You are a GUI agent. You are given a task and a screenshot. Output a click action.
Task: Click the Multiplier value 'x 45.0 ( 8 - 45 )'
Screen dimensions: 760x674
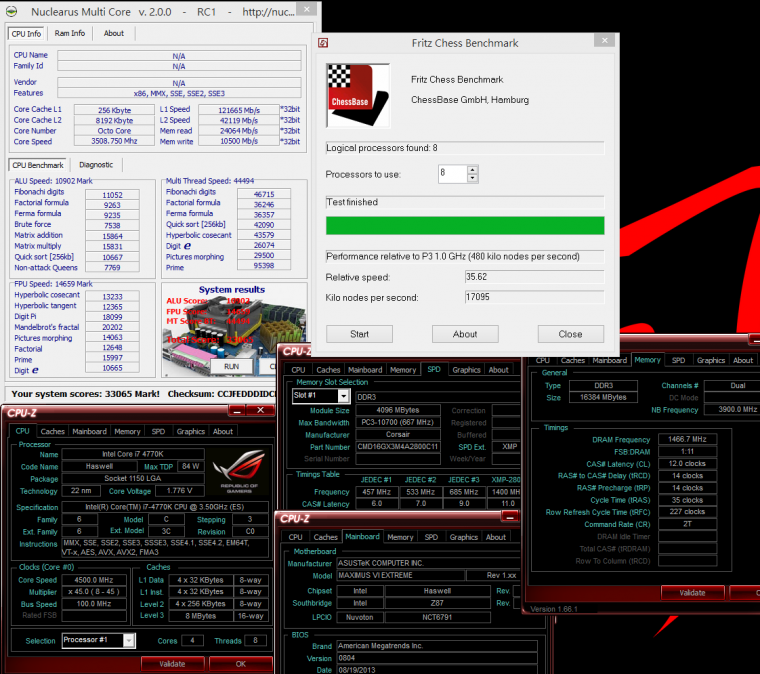coord(94,592)
